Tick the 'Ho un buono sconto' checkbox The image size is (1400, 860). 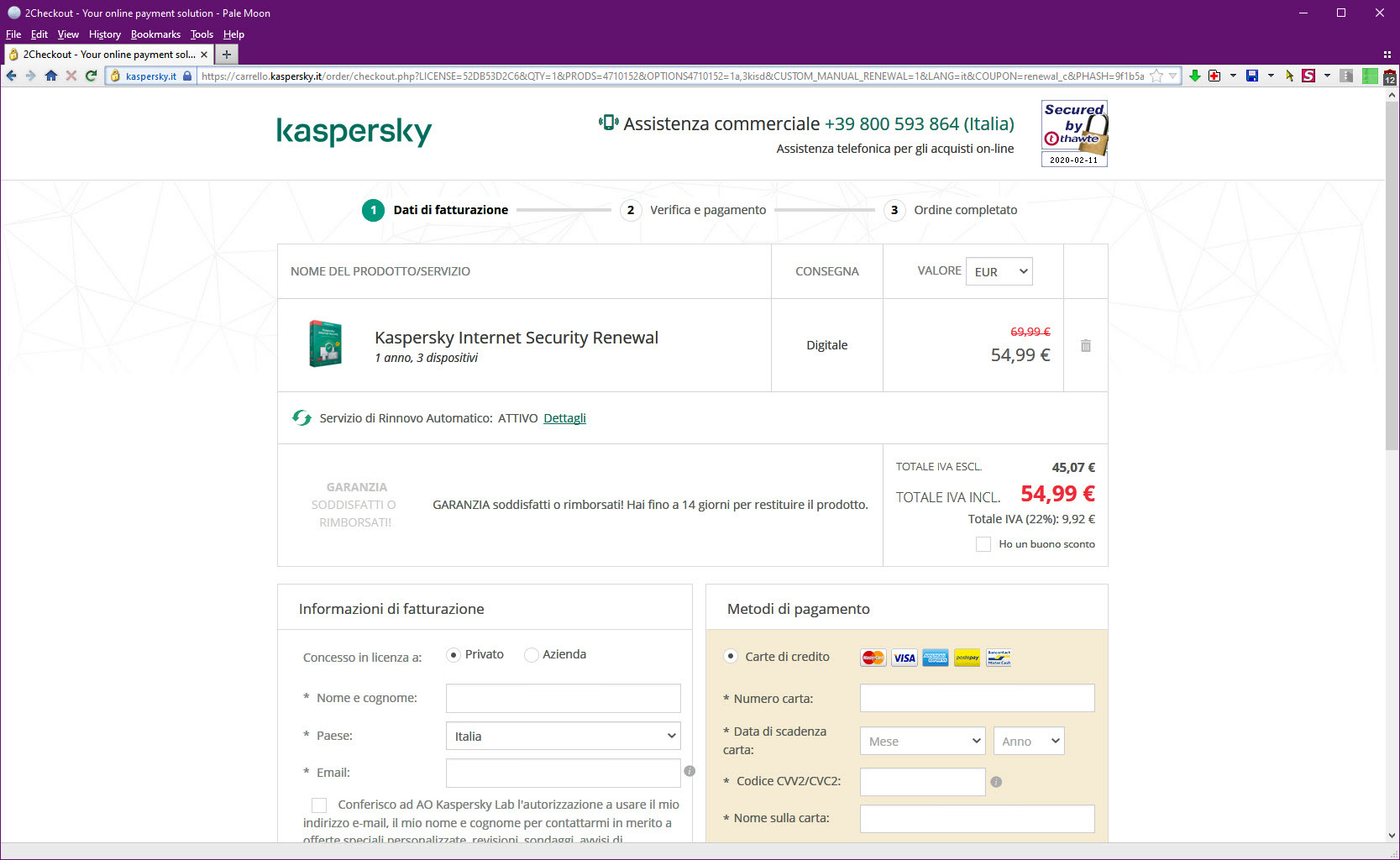point(983,544)
